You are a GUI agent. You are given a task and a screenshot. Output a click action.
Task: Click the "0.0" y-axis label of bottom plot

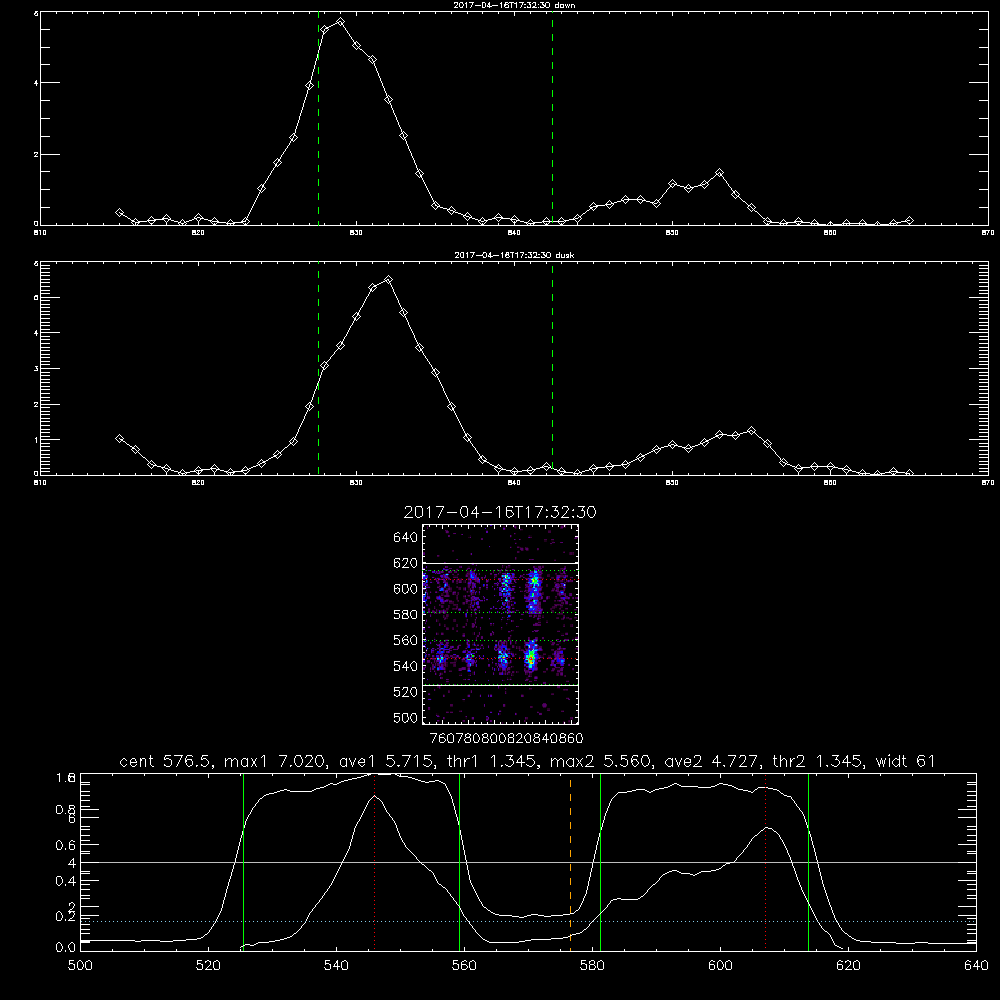tap(66, 947)
